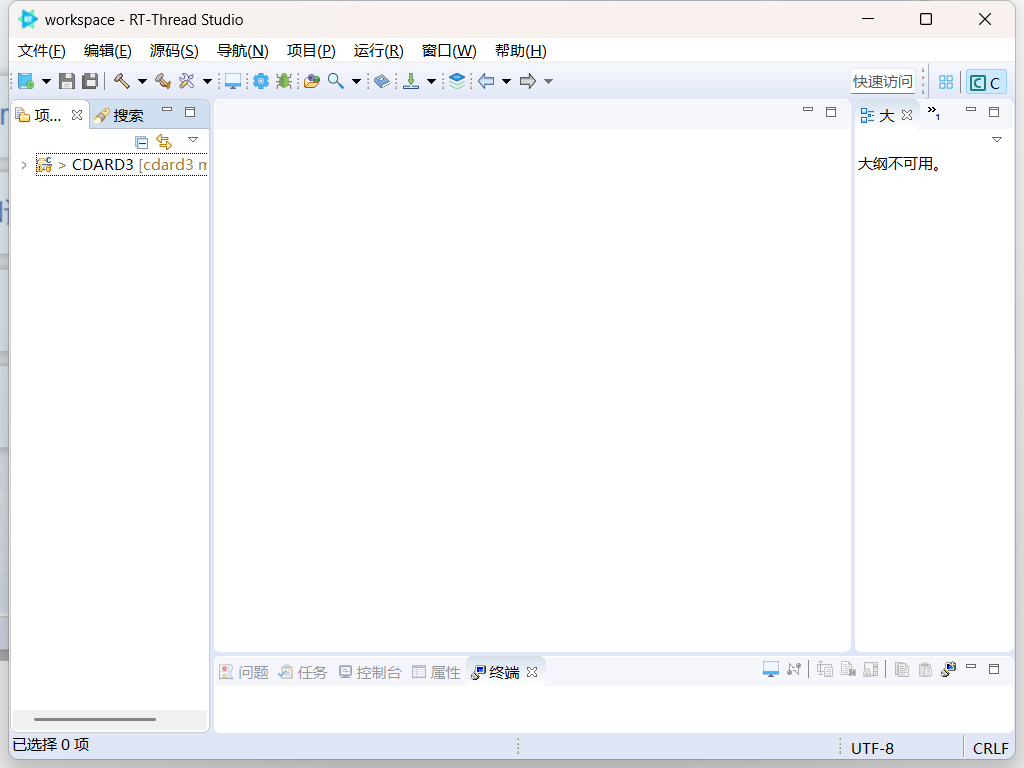This screenshot has width=1024, height=768.
Task: Open a terminal with the monitor icon
Action: pos(232,81)
